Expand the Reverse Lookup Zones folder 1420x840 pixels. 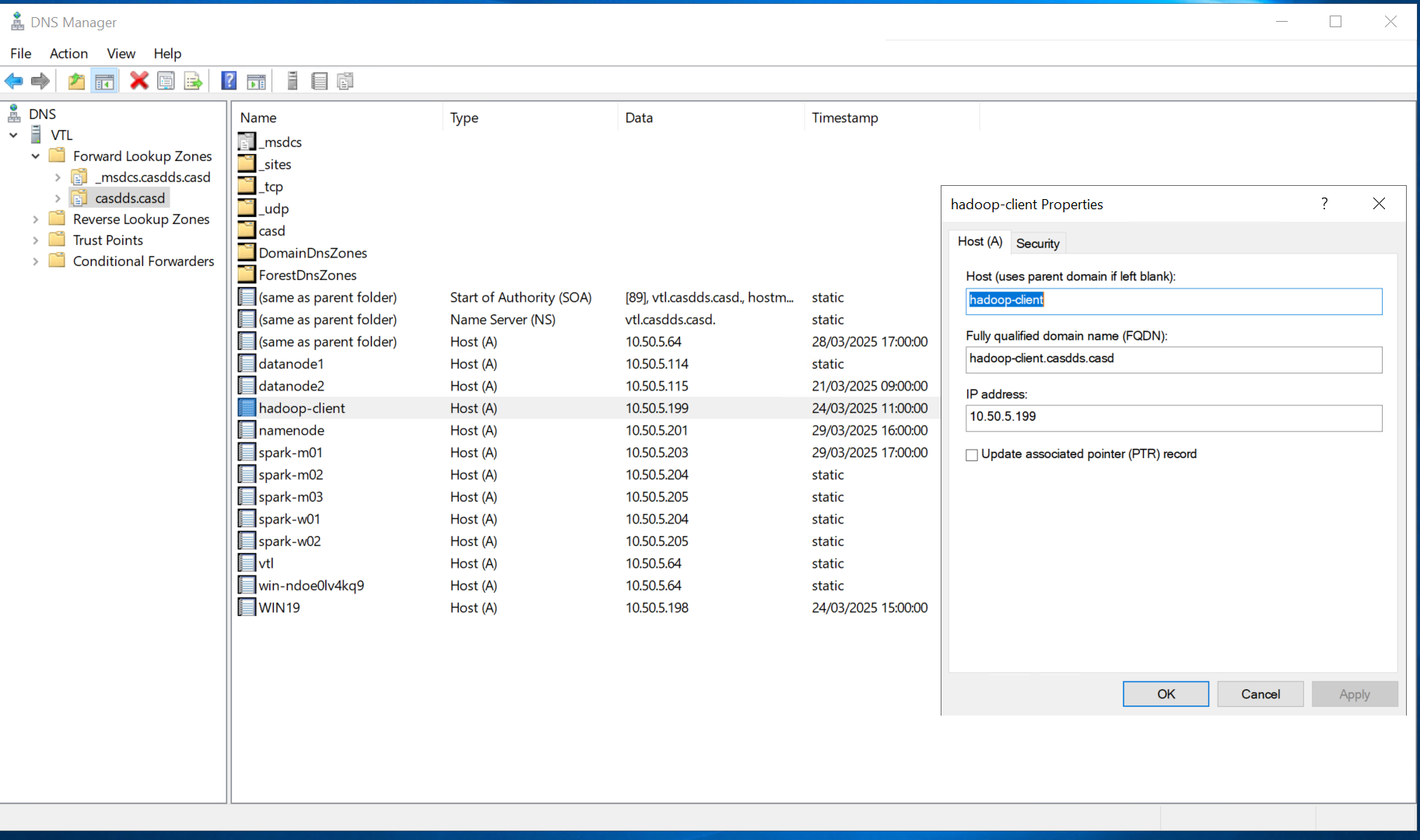pyautogui.click(x=35, y=219)
